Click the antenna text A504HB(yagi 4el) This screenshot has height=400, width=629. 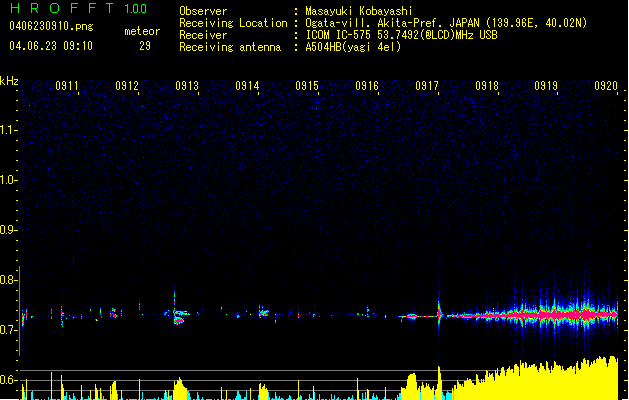point(353,47)
